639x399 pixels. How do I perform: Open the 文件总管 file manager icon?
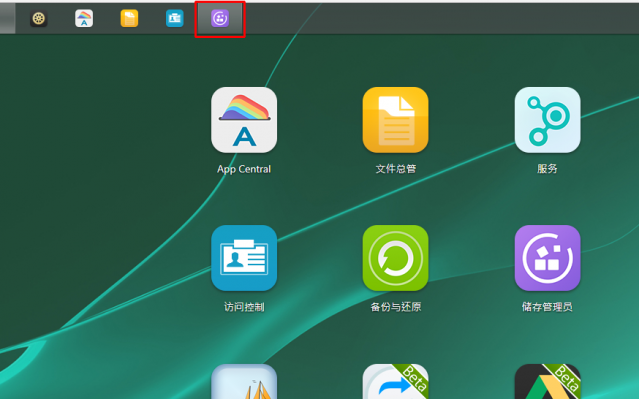395,120
